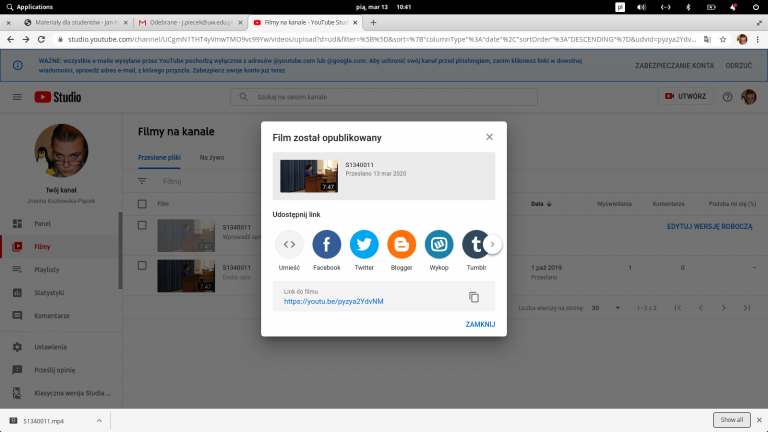Viewport: 768px width, 432px height.
Task: Switch to the Przesłane pliki tab
Action: [x=159, y=157]
